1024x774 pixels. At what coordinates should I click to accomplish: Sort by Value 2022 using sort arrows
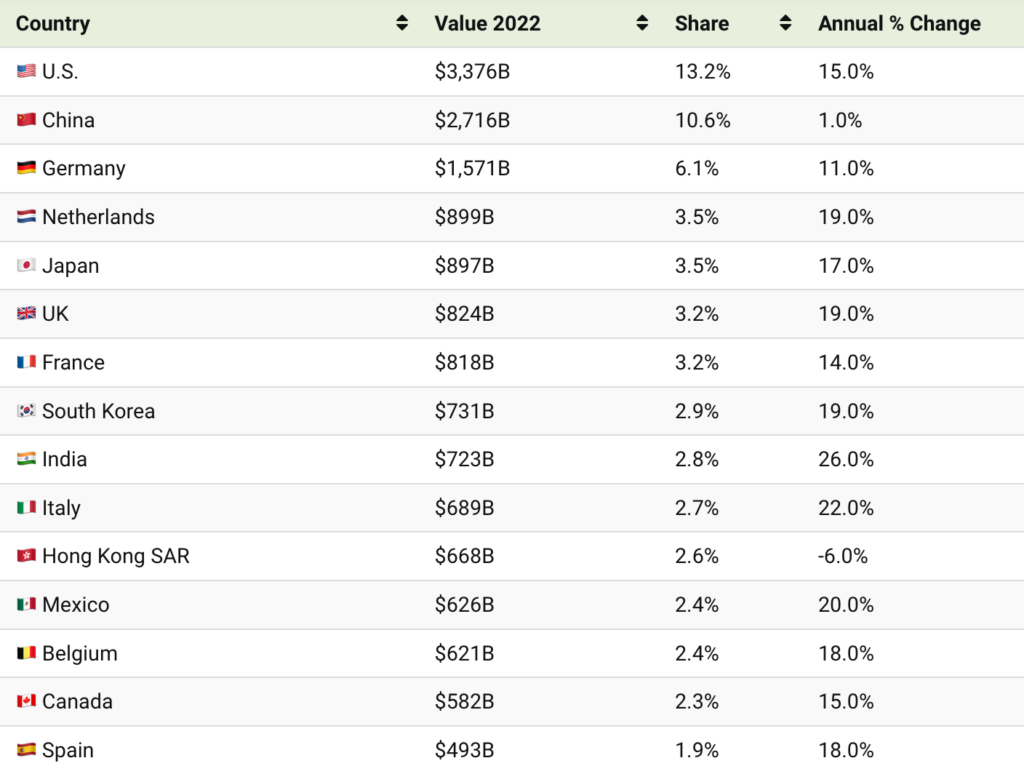[x=642, y=24]
